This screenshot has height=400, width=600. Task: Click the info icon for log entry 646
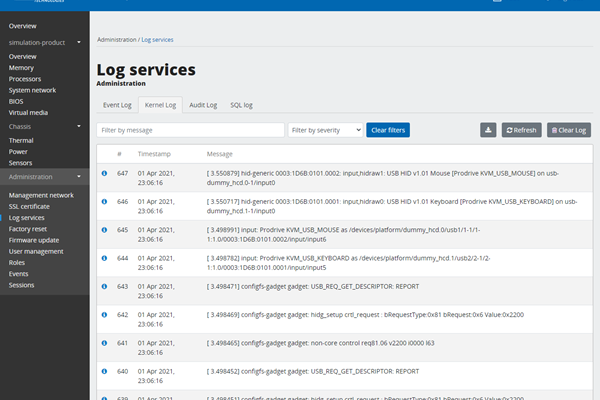pos(104,202)
